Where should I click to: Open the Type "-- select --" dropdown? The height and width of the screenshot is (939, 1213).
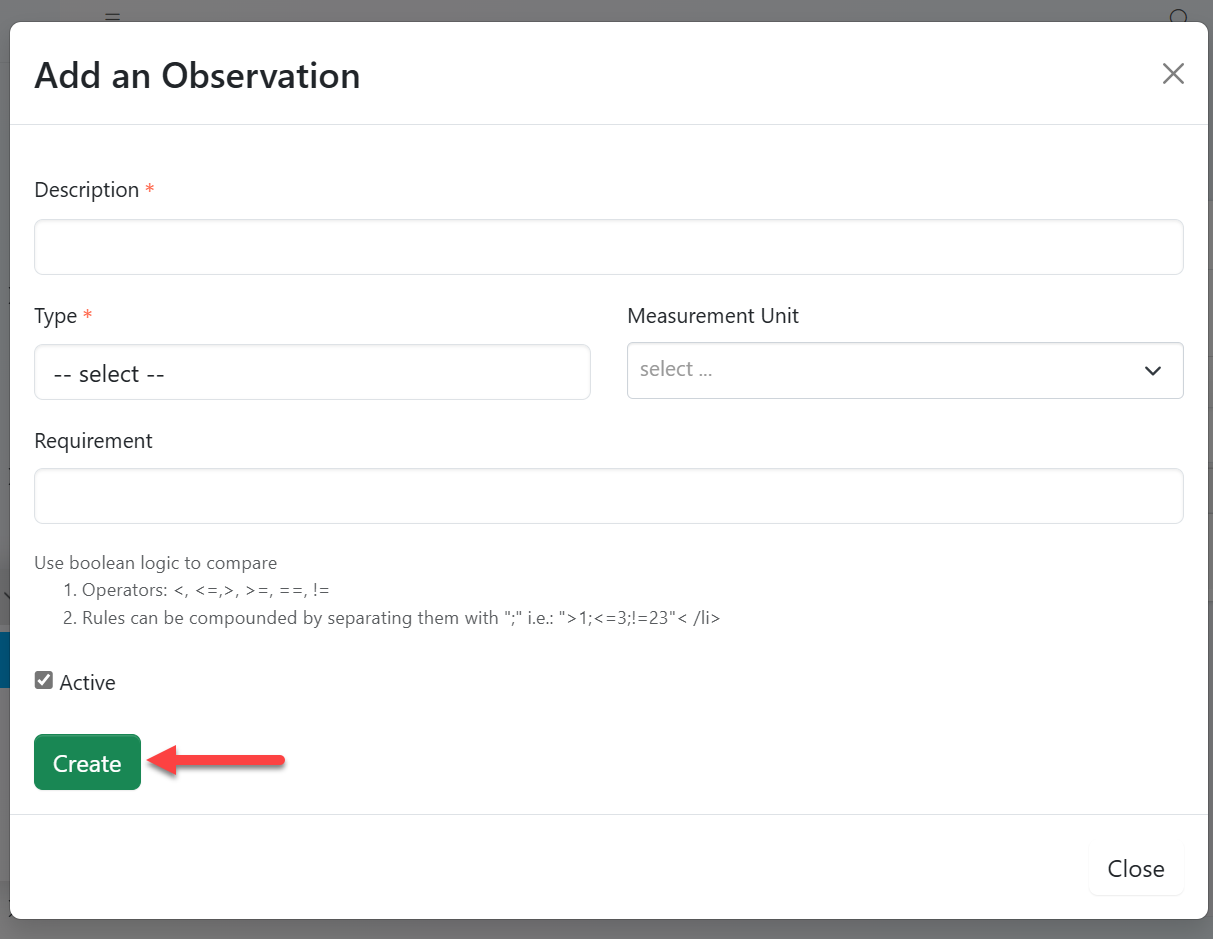[312, 373]
